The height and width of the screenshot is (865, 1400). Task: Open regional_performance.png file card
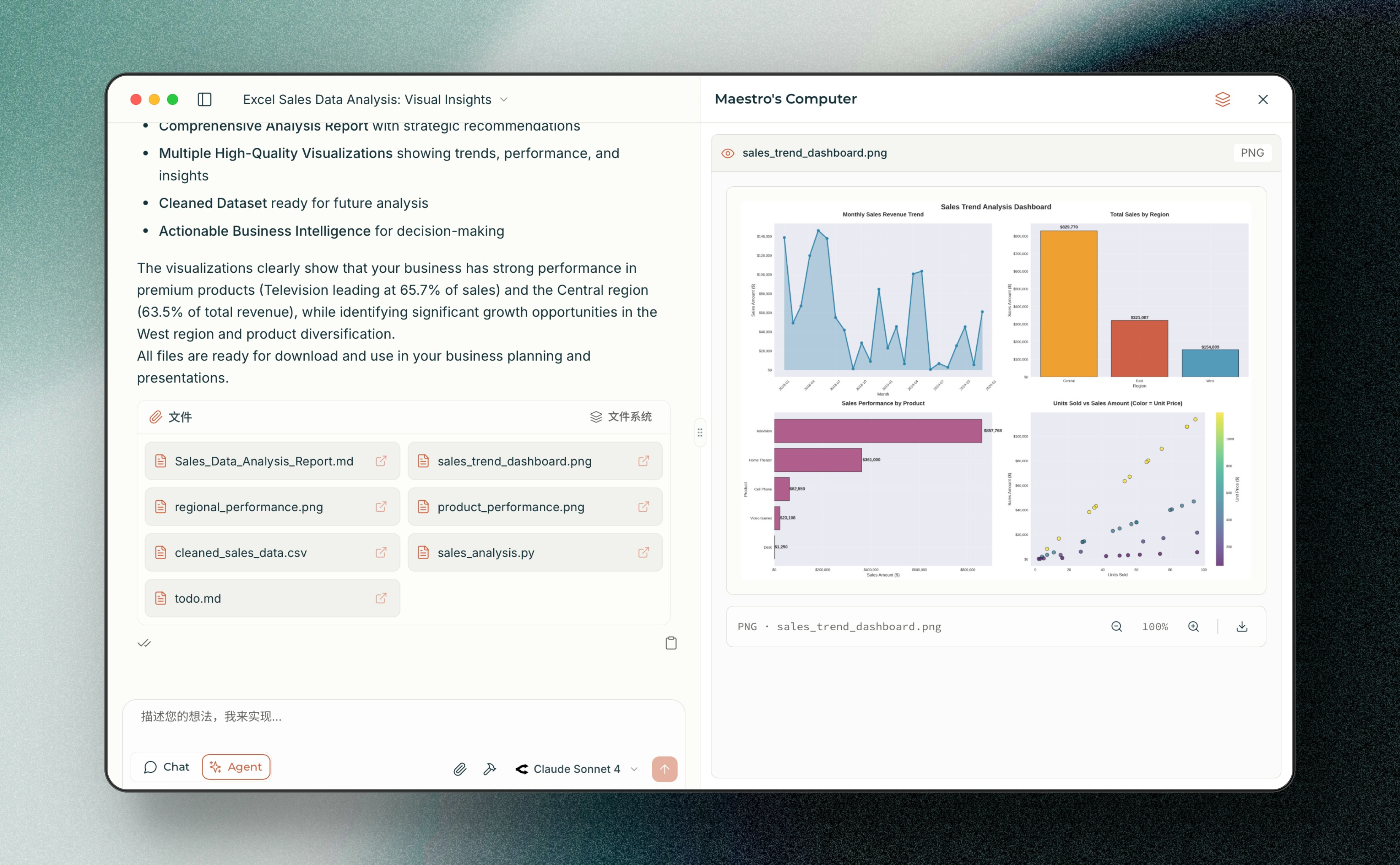pyautogui.click(x=272, y=507)
